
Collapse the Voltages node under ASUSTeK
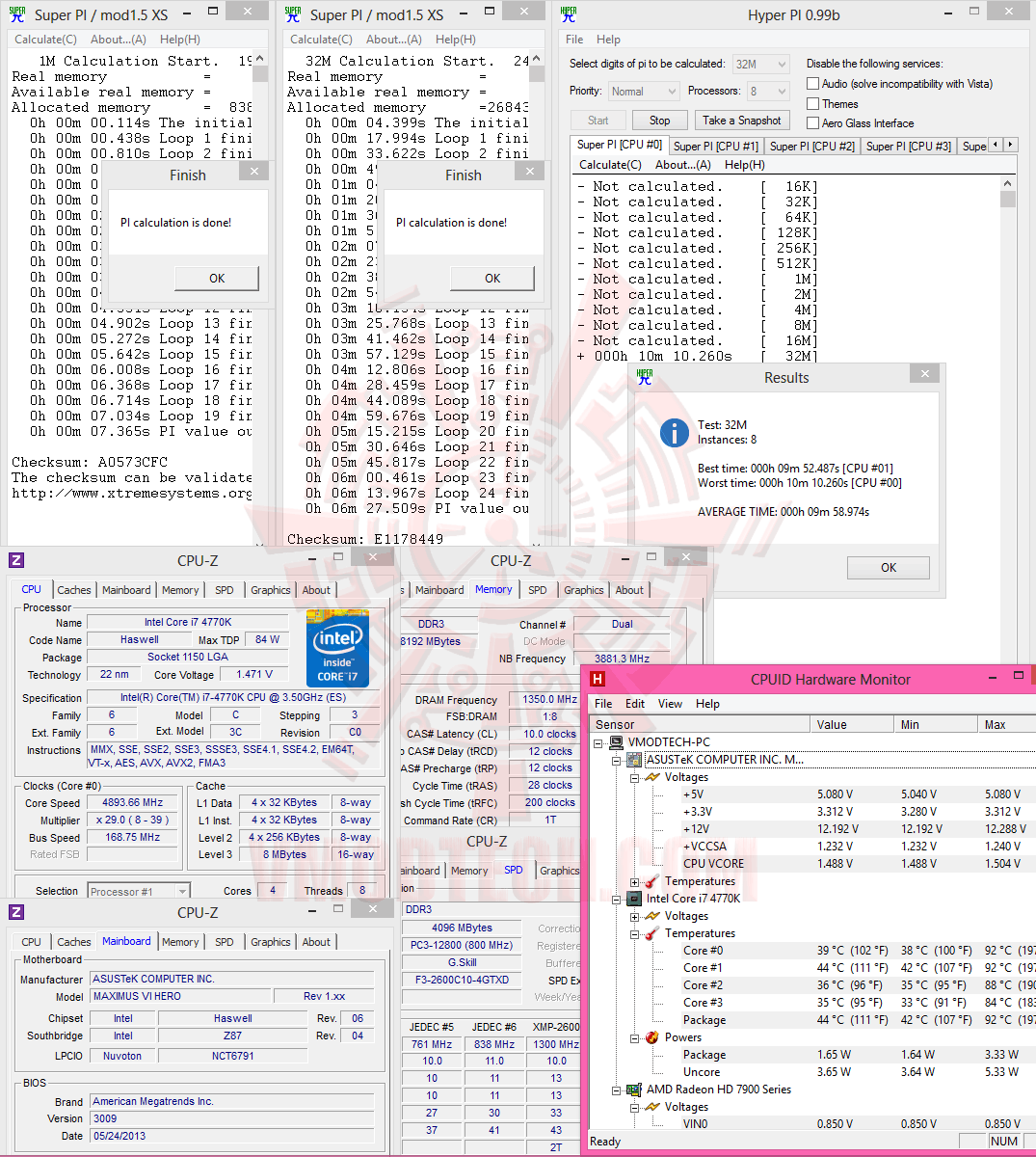point(634,777)
